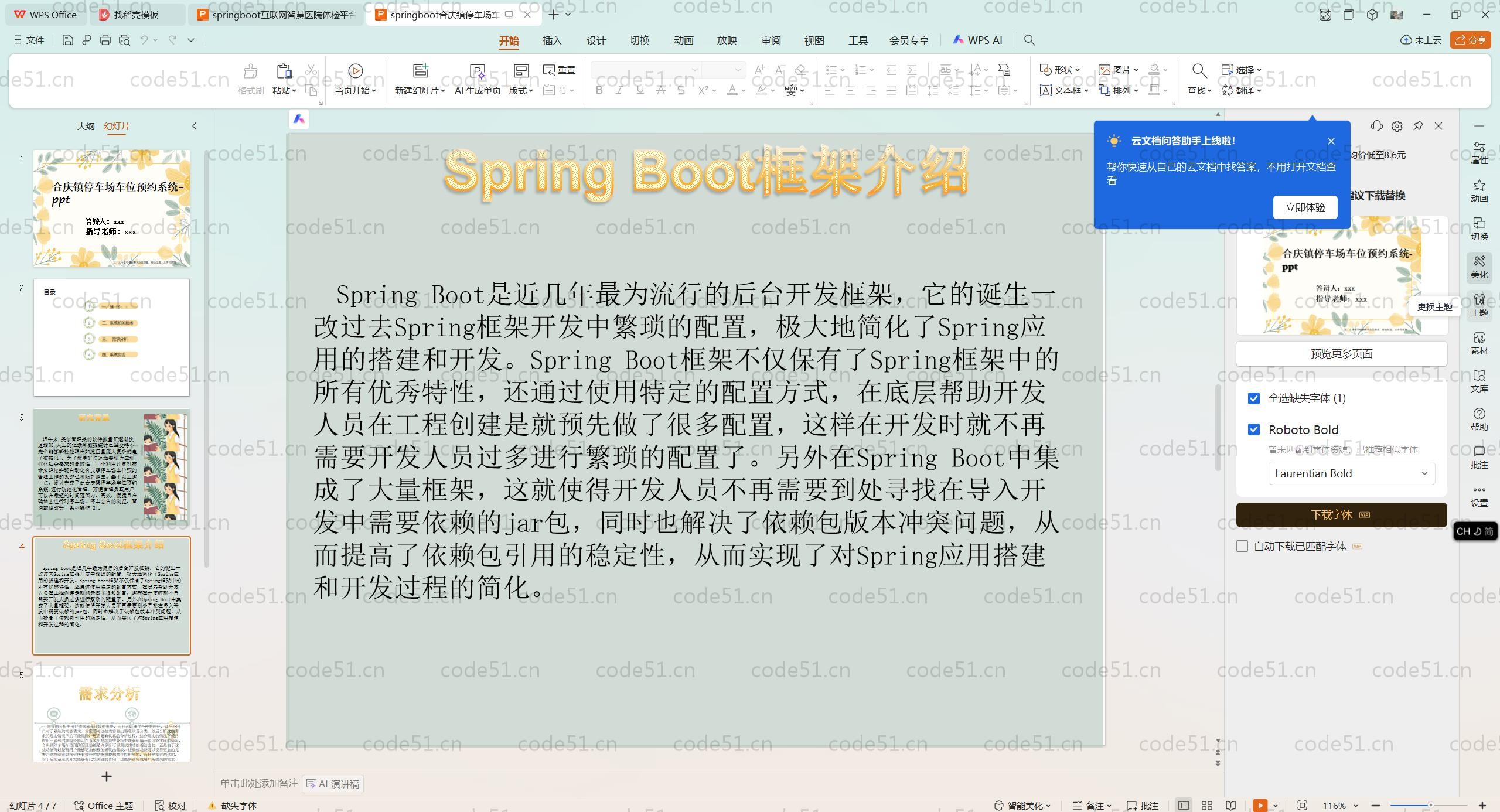Switch to slide sorter view icon

[x=1207, y=806]
